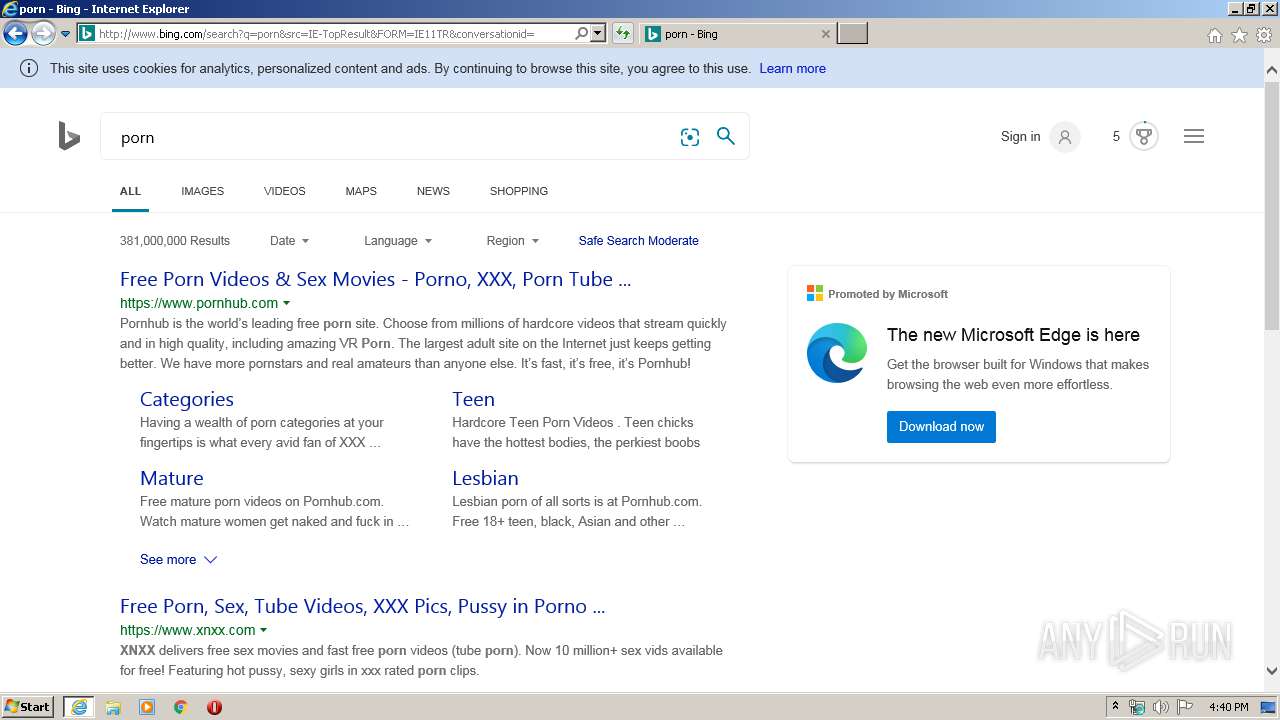The height and width of the screenshot is (720, 1280).
Task: Click the Refresh page button
Action: (x=623, y=34)
